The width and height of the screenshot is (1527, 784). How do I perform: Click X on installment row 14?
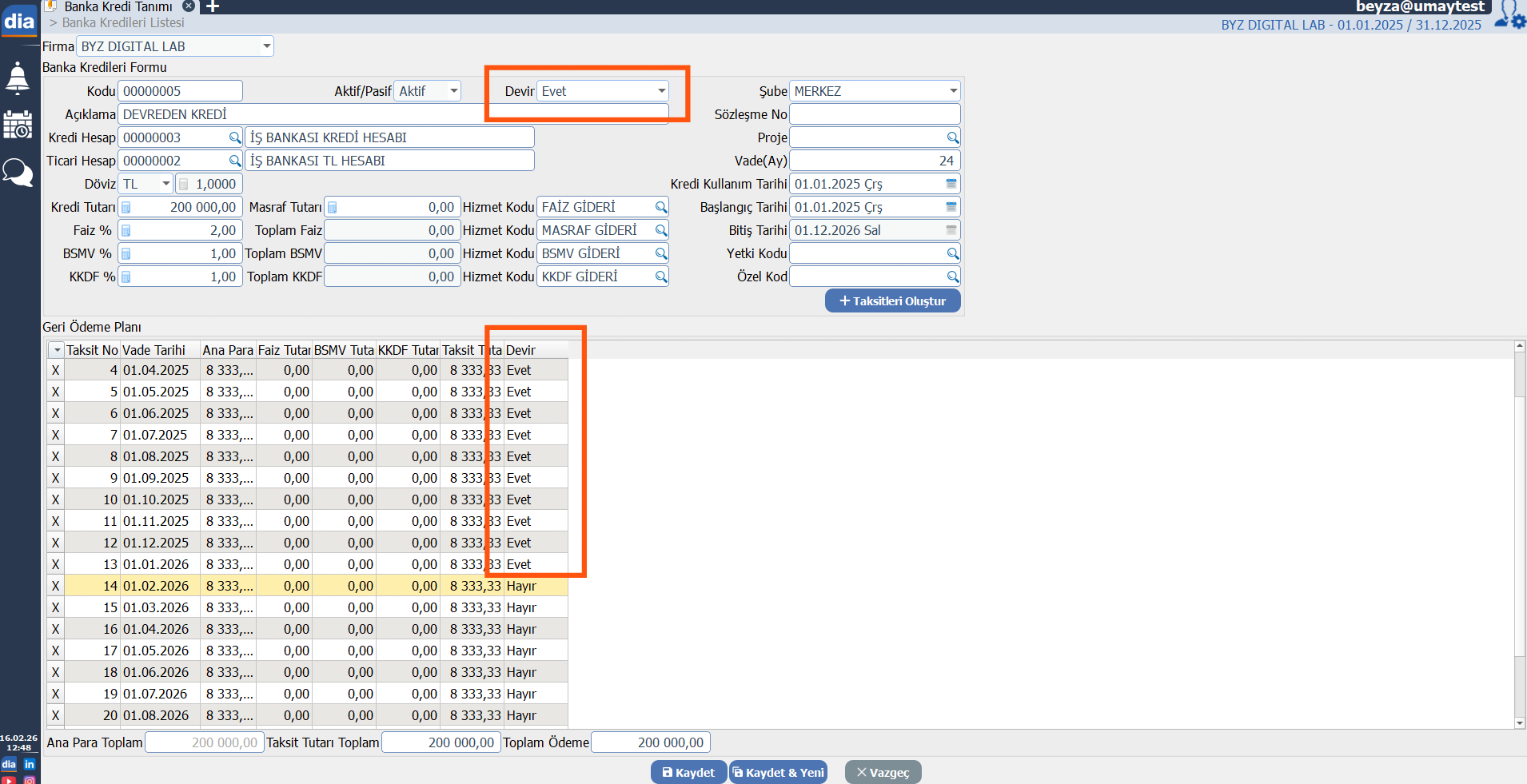(55, 586)
